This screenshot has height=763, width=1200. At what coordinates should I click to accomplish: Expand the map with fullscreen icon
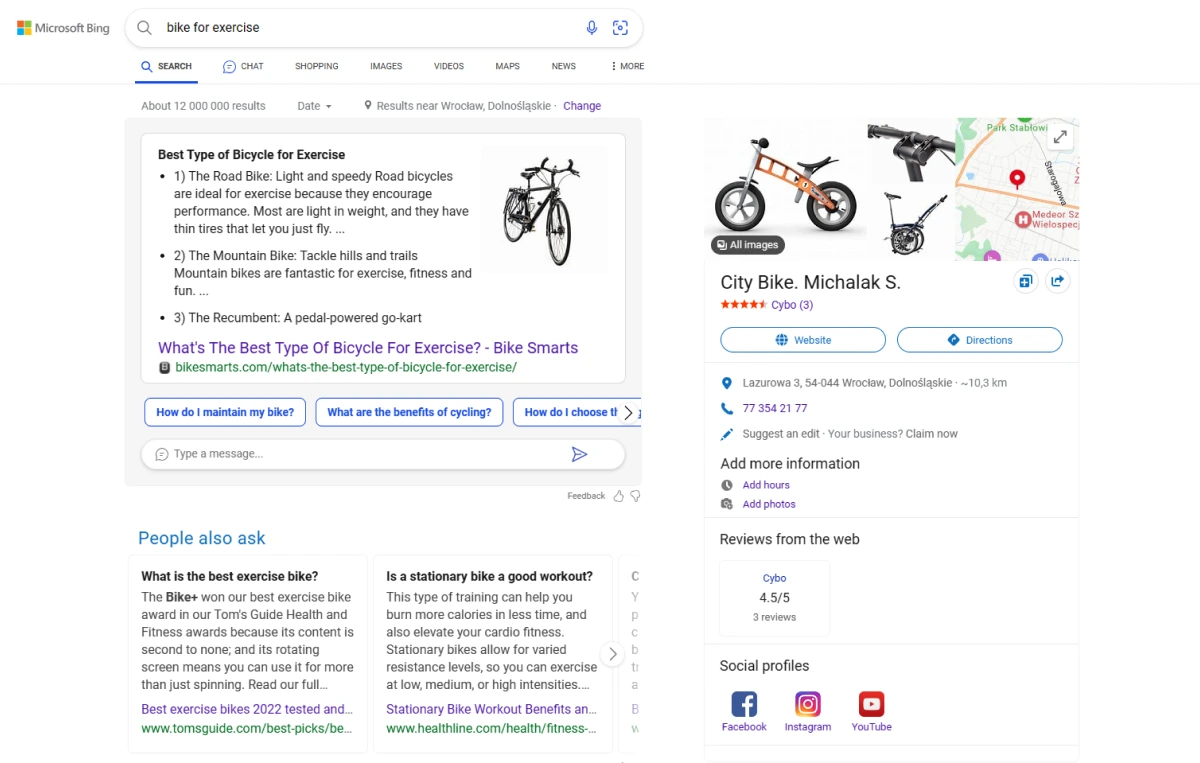tap(1060, 137)
